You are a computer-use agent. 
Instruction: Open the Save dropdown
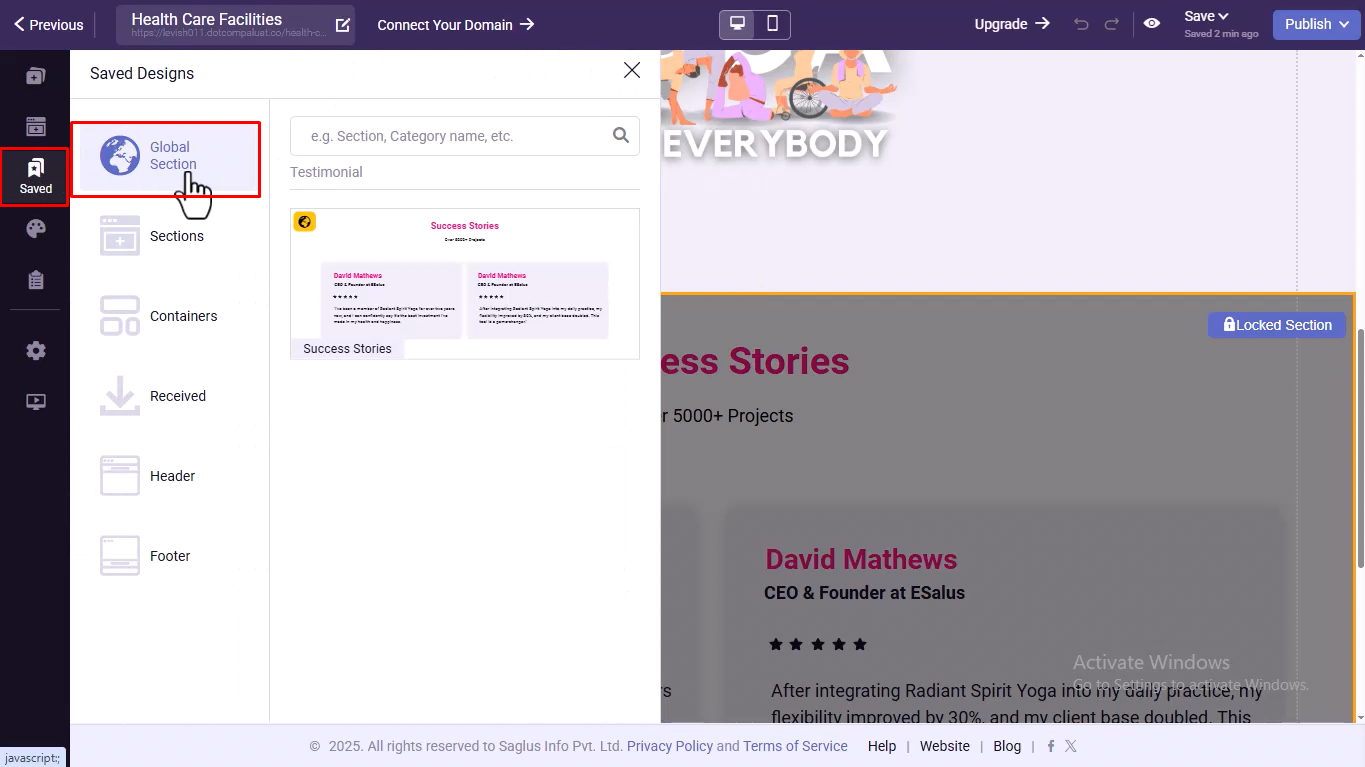tap(1206, 16)
